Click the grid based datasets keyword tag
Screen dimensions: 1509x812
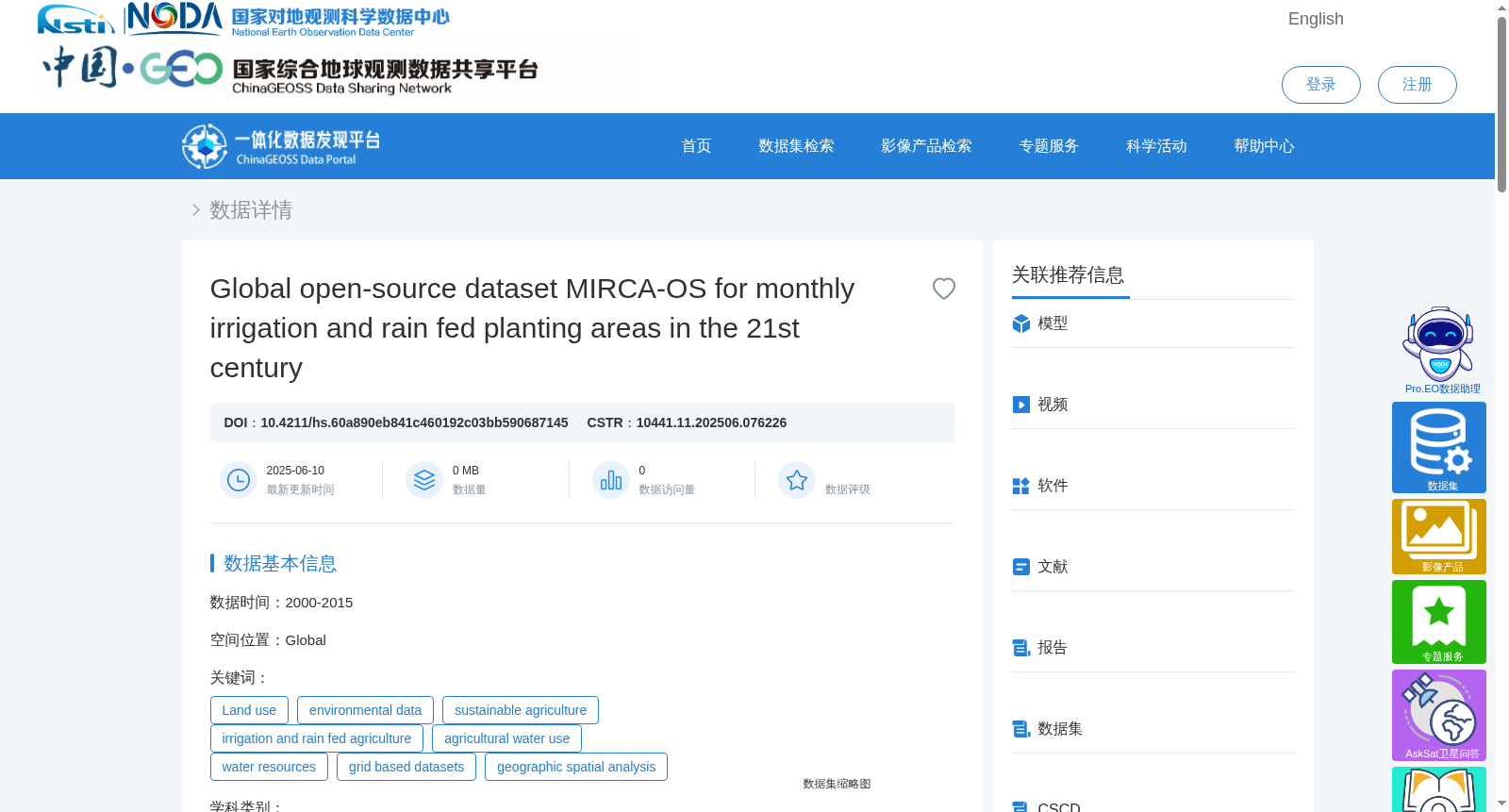(406, 767)
